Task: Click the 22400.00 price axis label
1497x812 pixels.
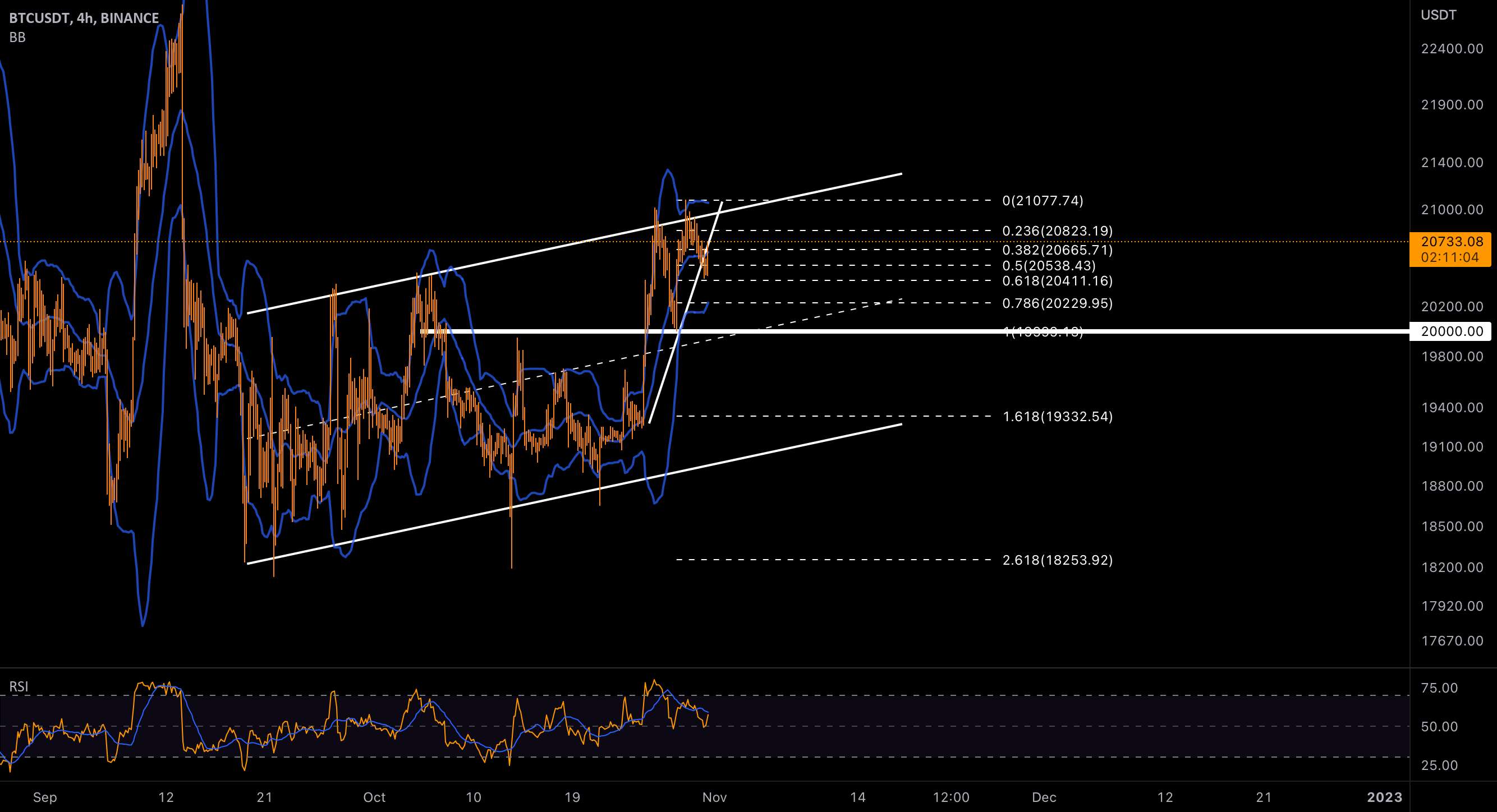Action: (x=1452, y=48)
